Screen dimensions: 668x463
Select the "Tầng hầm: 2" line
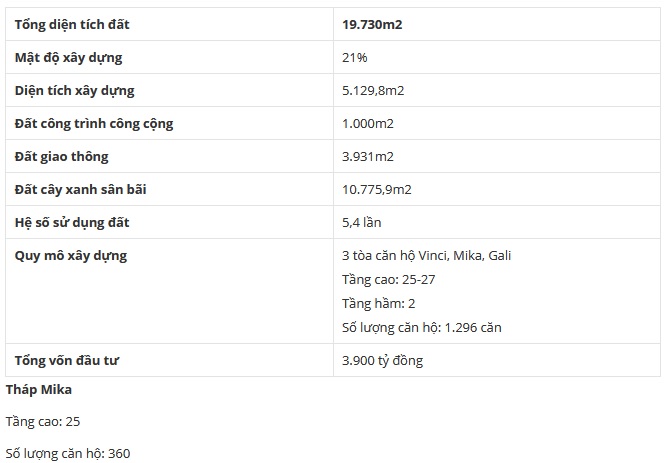(379, 304)
